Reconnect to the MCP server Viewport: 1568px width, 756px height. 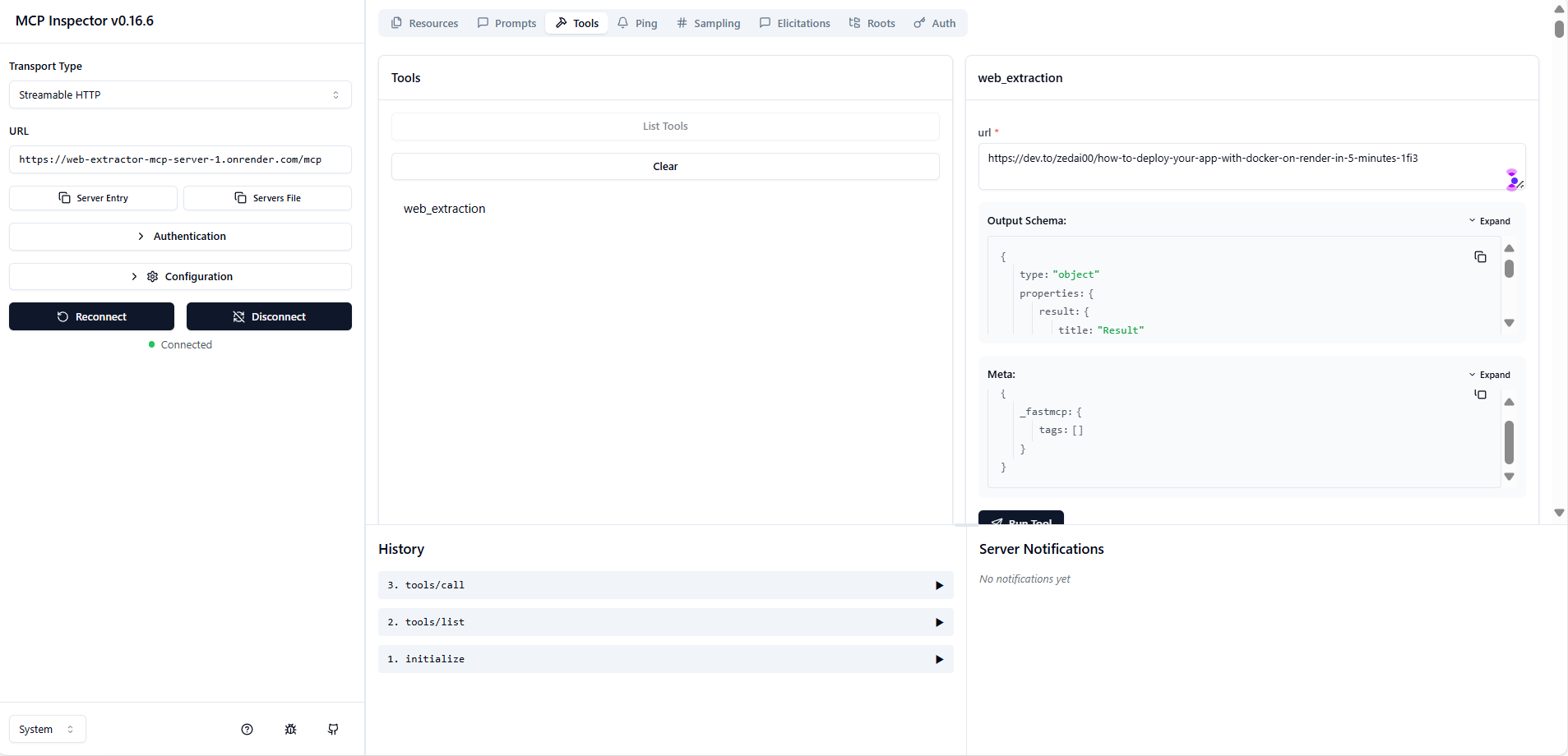91,316
